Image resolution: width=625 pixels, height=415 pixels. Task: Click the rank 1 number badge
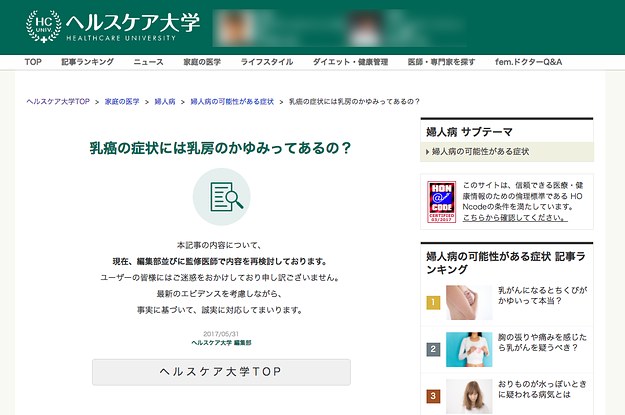433,302
